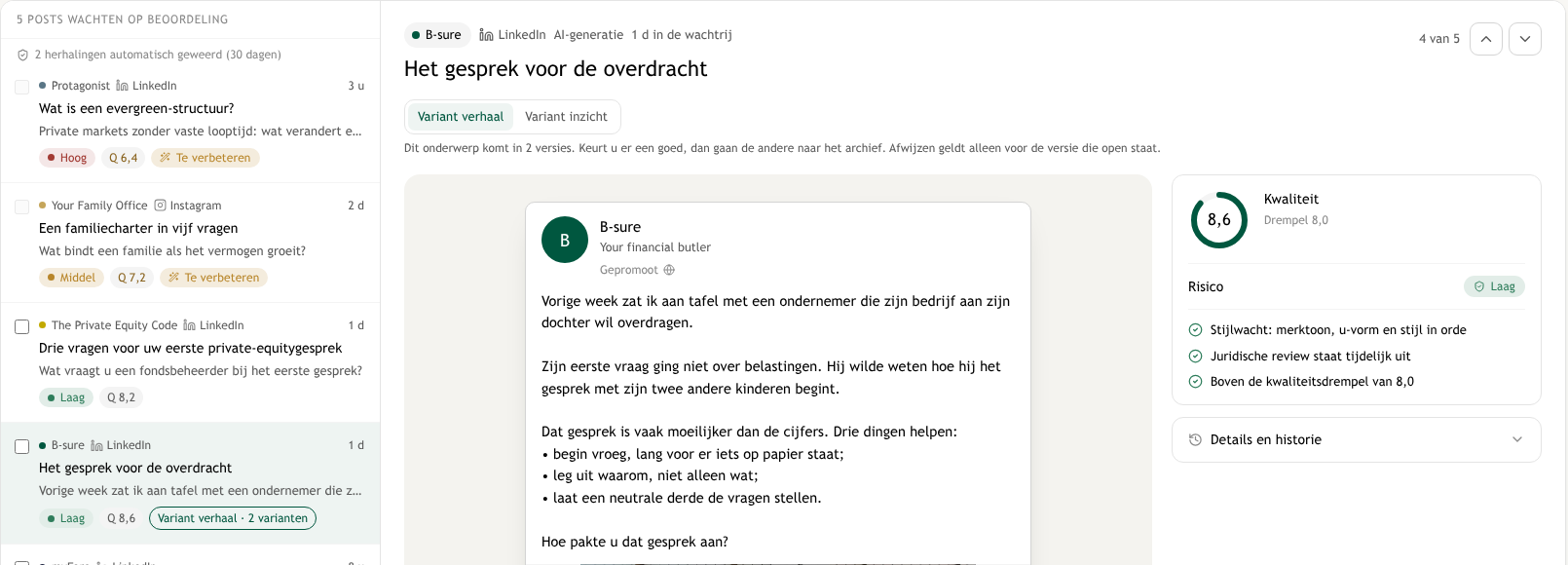Click the Q 7,2 quality score tag
1568x565 pixels.
(x=132, y=278)
